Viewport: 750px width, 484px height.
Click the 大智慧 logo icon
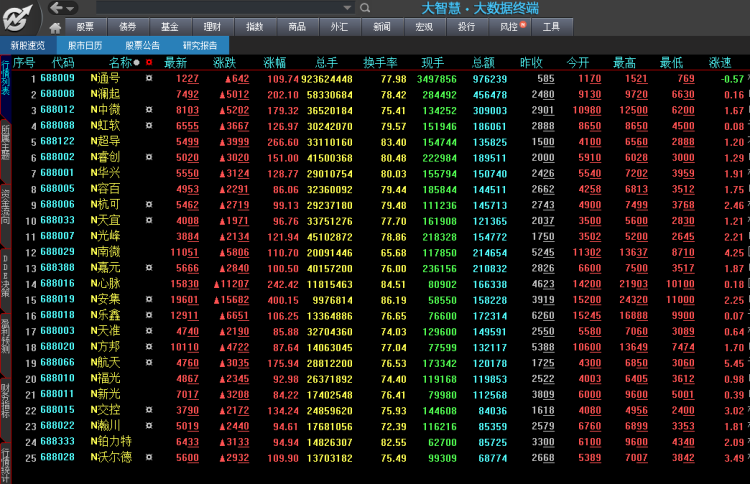pos(18,18)
